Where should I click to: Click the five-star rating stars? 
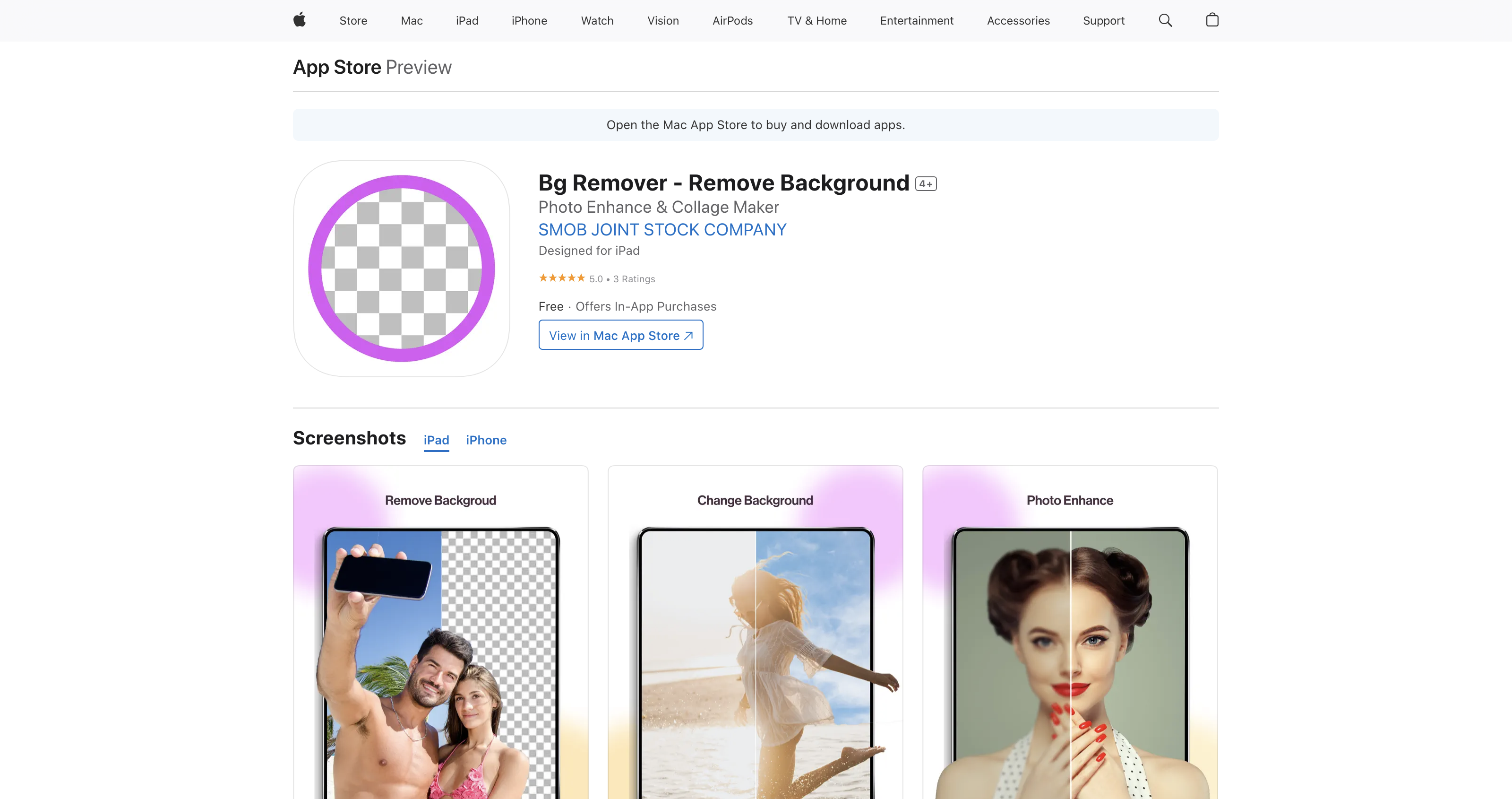tap(562, 278)
